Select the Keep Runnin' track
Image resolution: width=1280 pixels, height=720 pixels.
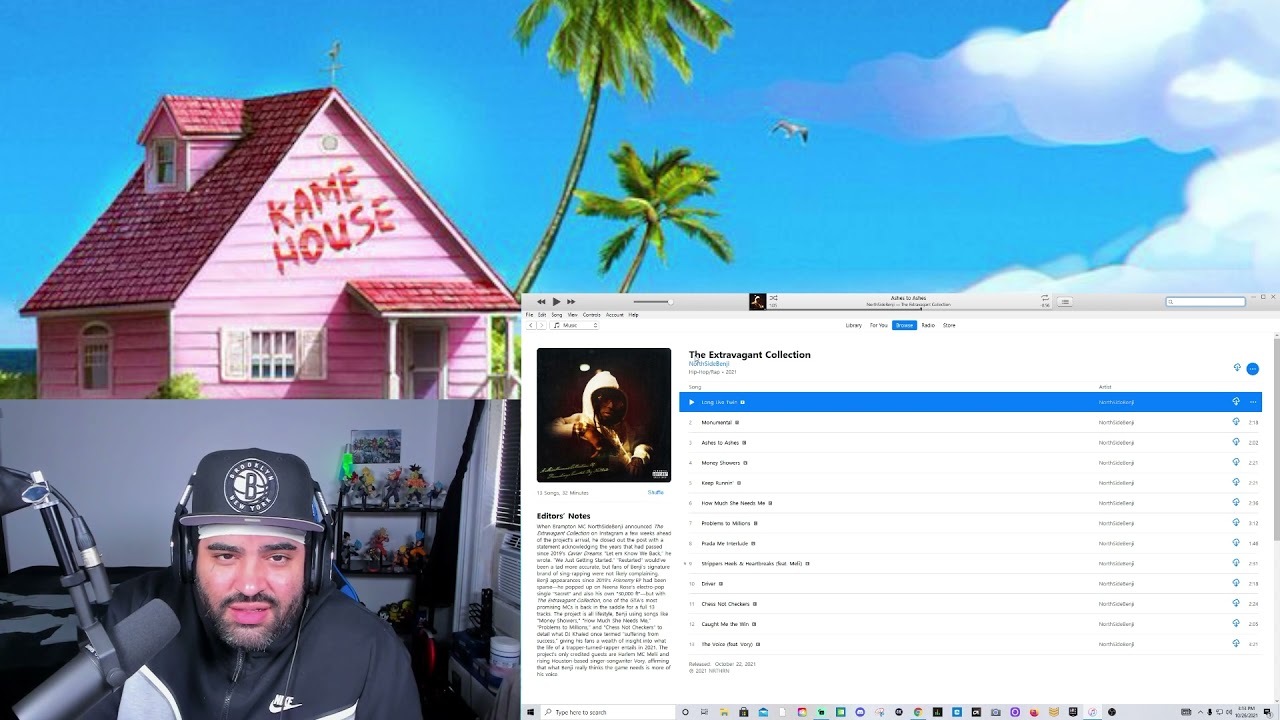[970, 483]
